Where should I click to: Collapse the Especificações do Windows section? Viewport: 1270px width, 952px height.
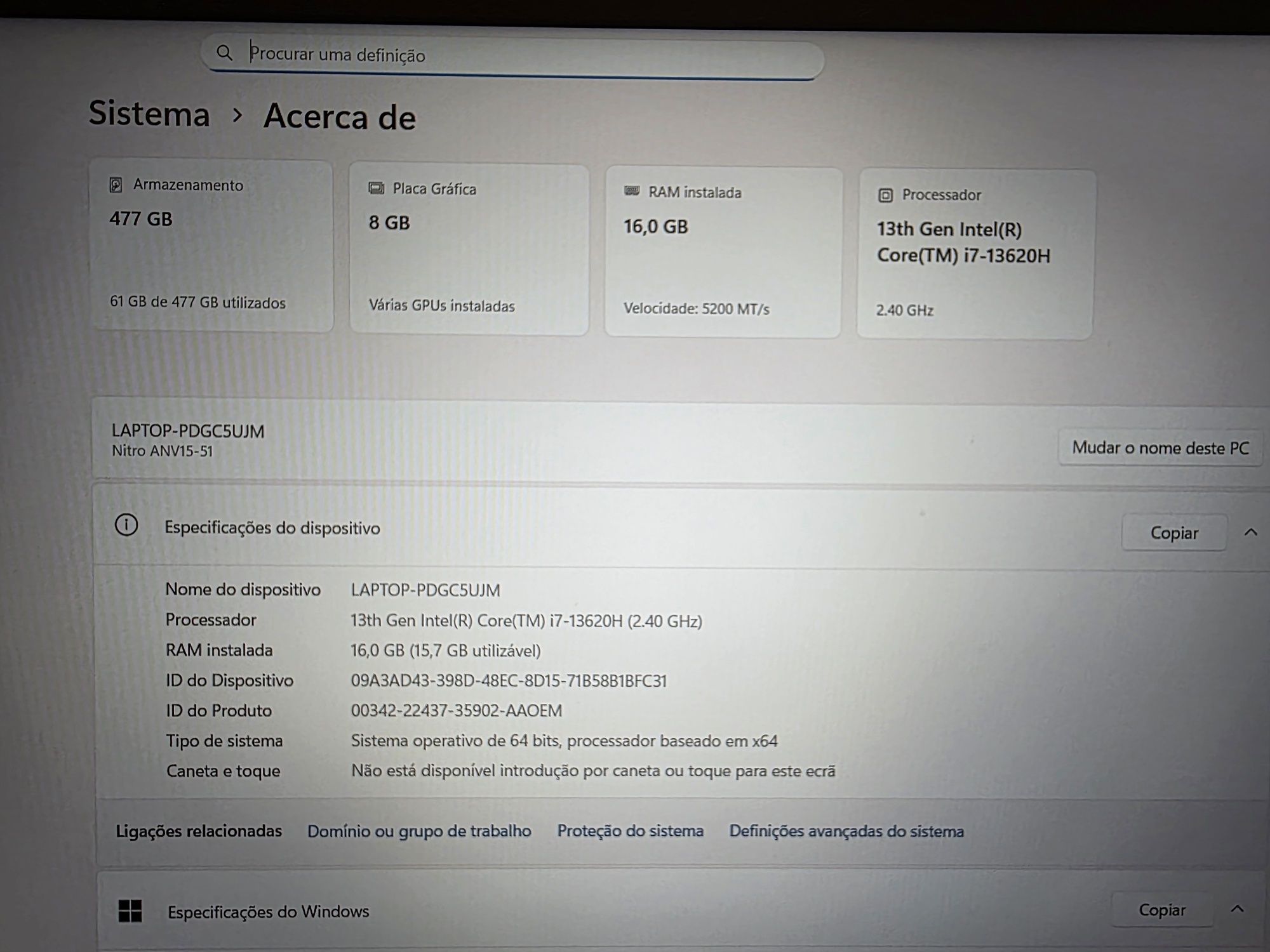click(x=1237, y=909)
